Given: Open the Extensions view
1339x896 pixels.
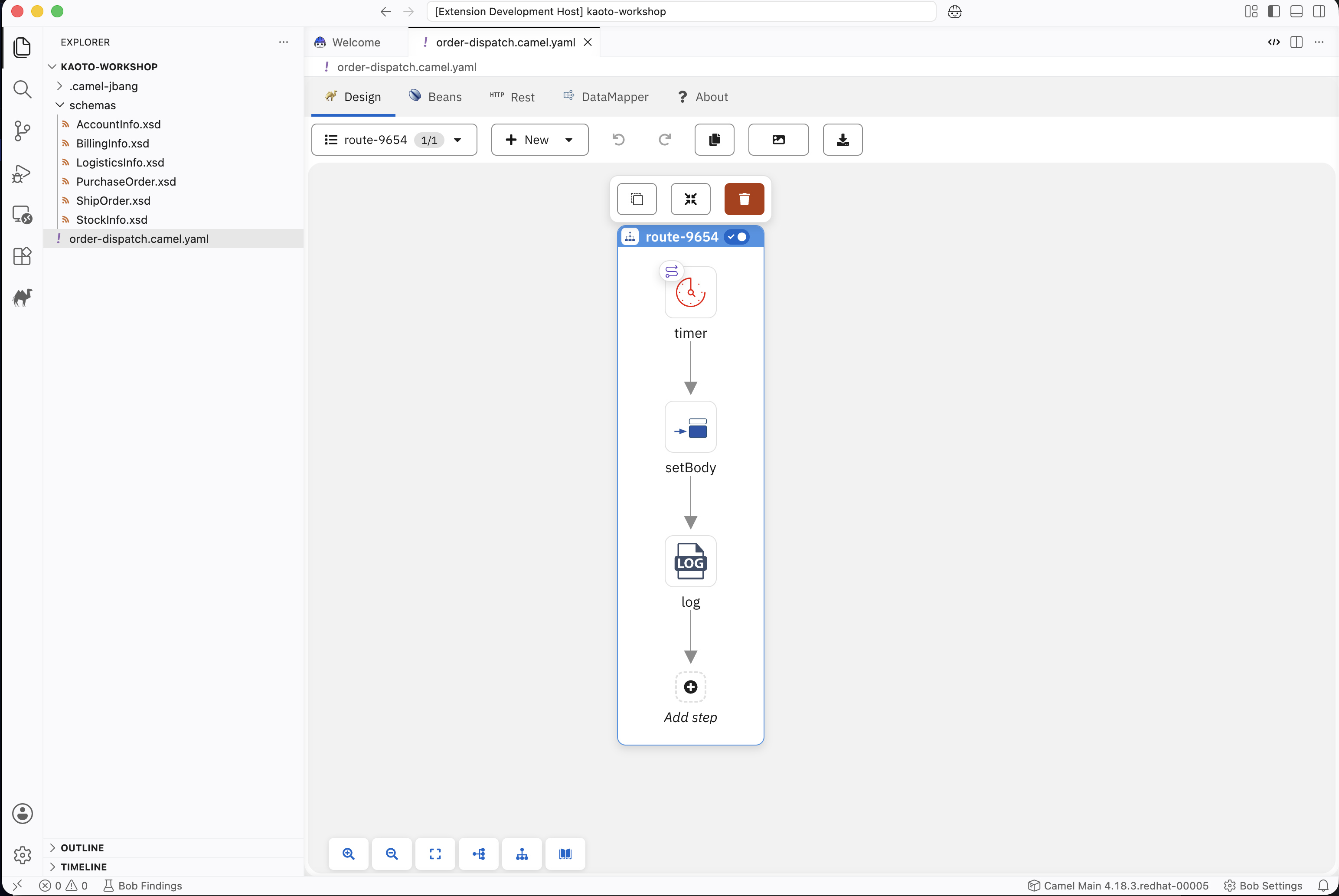Looking at the screenshot, I should click(22, 256).
